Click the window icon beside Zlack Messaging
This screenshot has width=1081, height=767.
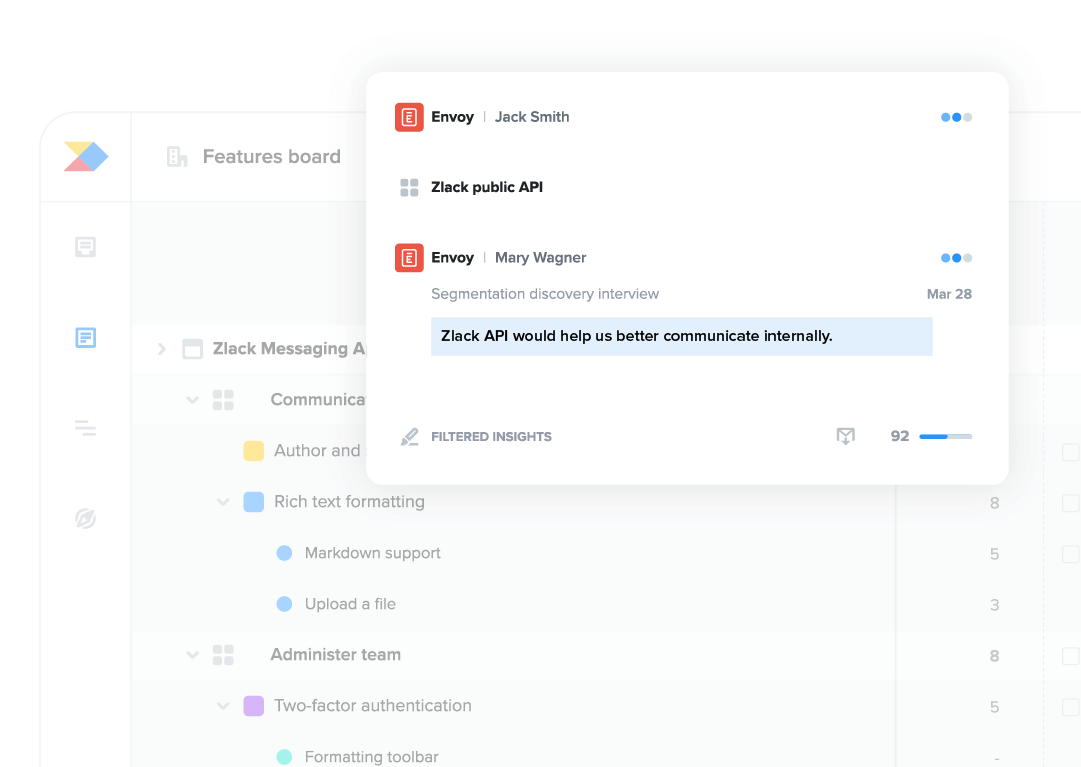coord(192,349)
